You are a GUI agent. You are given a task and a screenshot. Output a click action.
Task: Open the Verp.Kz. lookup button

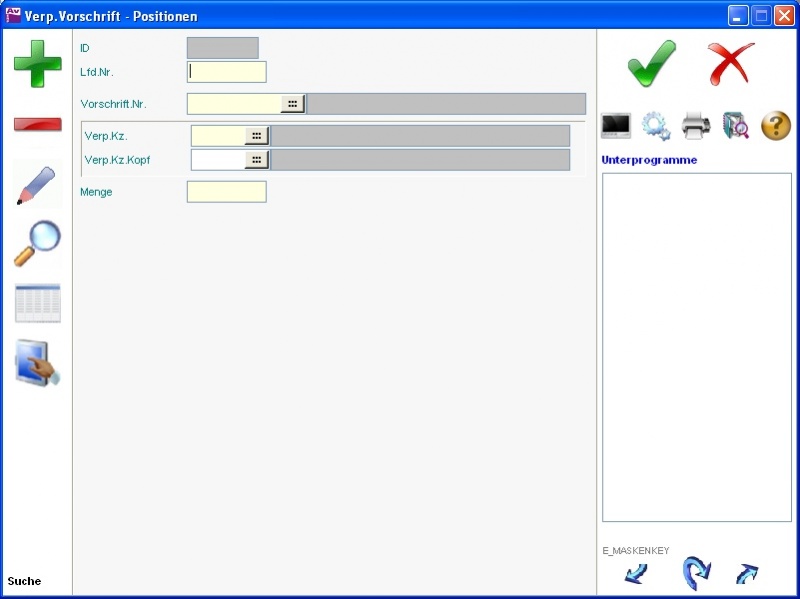(257, 136)
